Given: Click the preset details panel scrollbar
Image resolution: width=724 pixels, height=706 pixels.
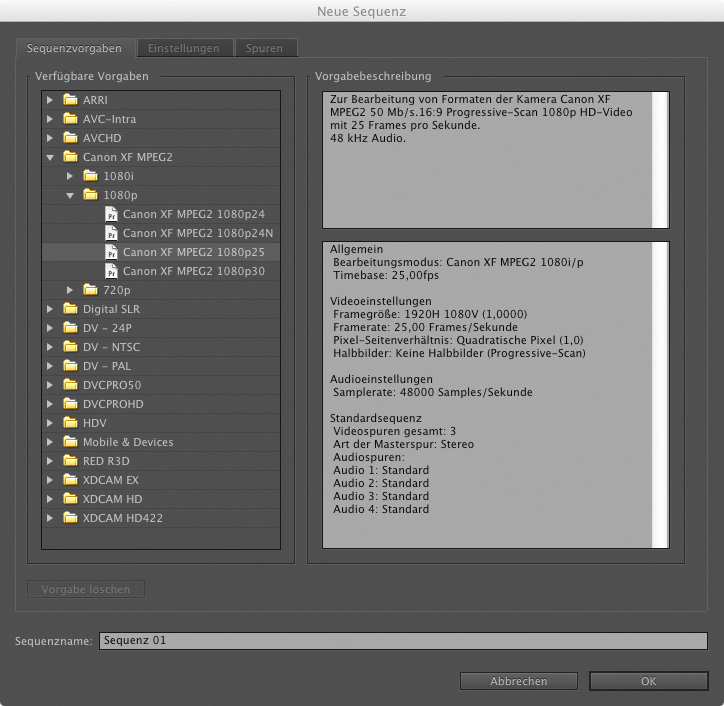Looking at the screenshot, I should 659,395.
